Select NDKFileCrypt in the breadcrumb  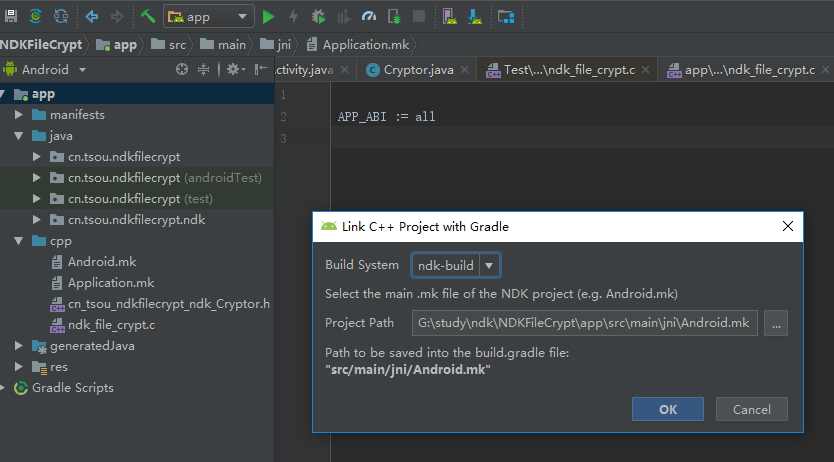pyautogui.click(x=41, y=45)
